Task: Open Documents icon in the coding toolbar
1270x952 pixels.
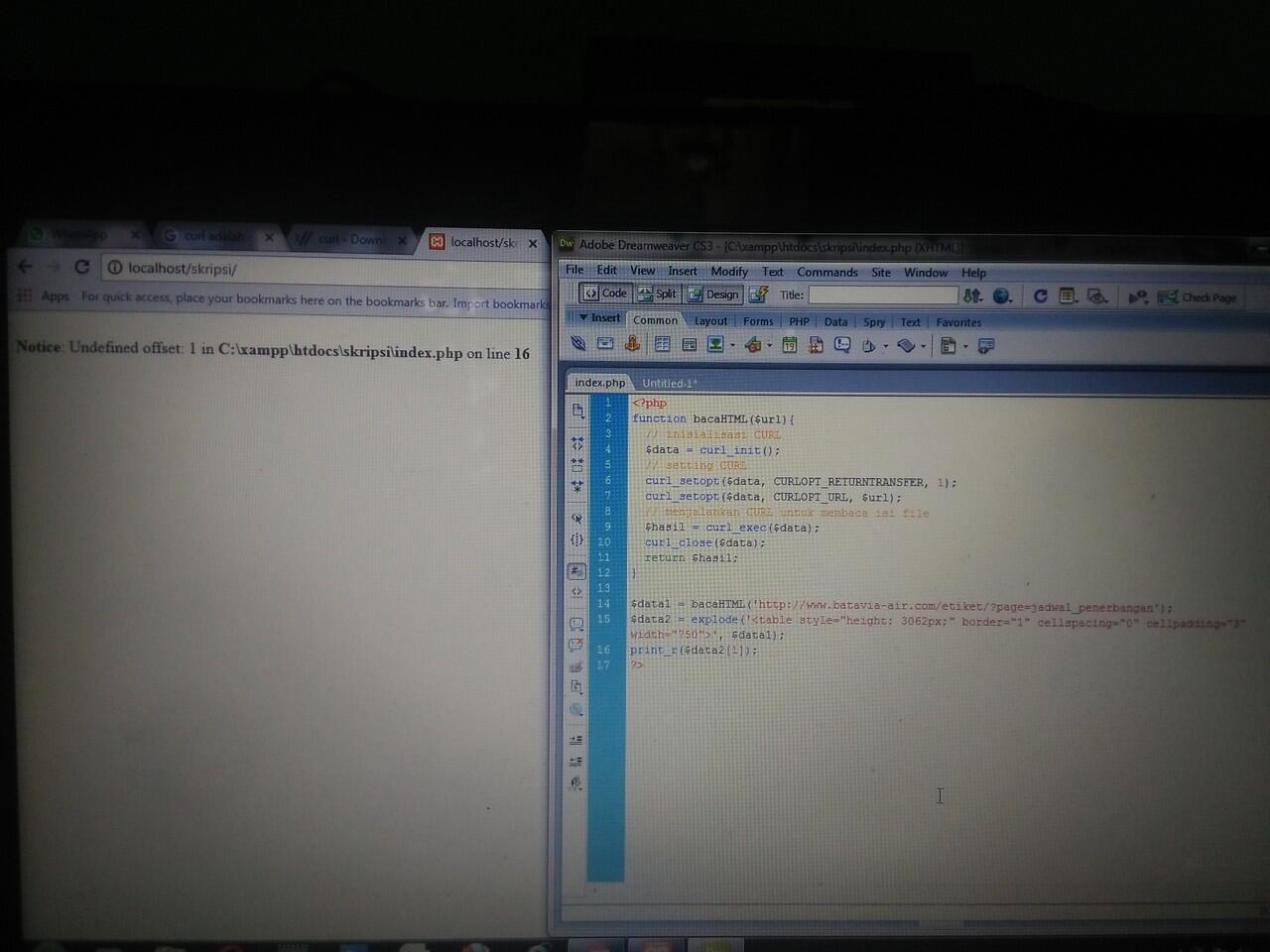Action: point(577,411)
